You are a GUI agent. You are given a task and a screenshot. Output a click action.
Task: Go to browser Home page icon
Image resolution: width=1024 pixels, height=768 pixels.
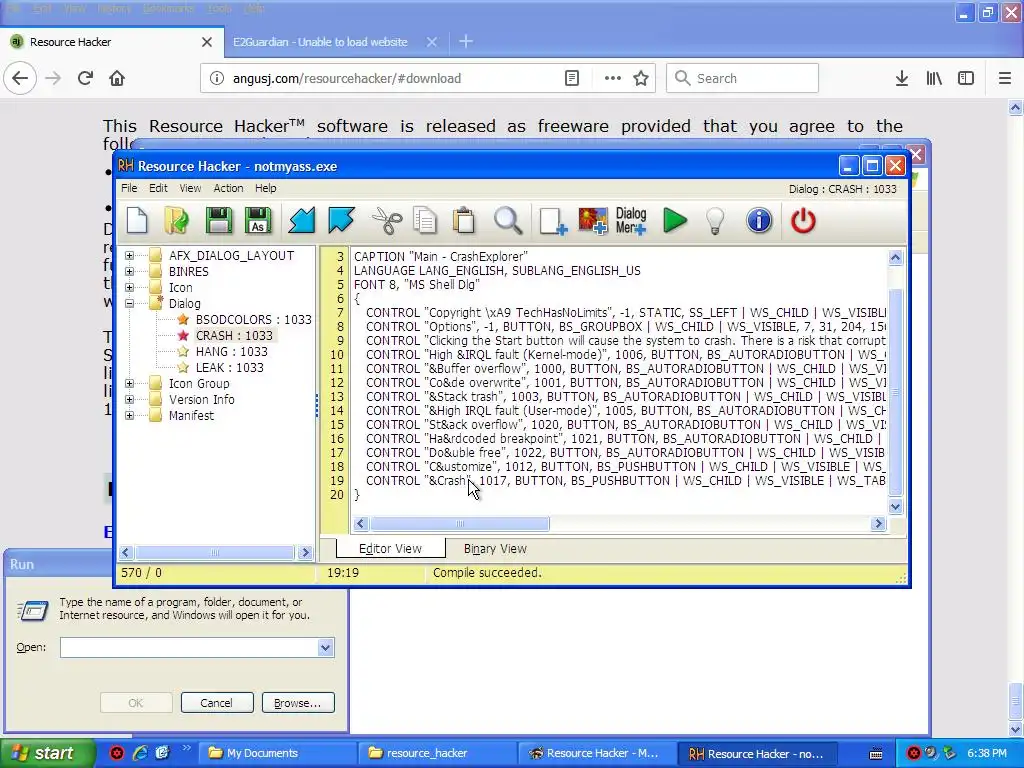pyautogui.click(x=117, y=78)
